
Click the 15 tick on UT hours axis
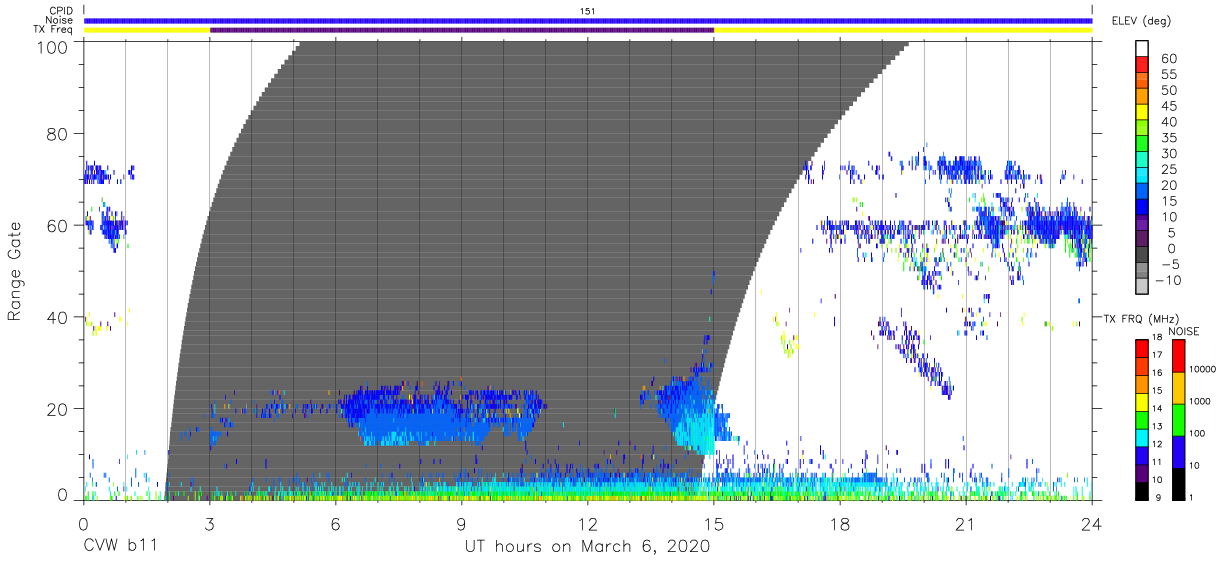click(x=714, y=523)
